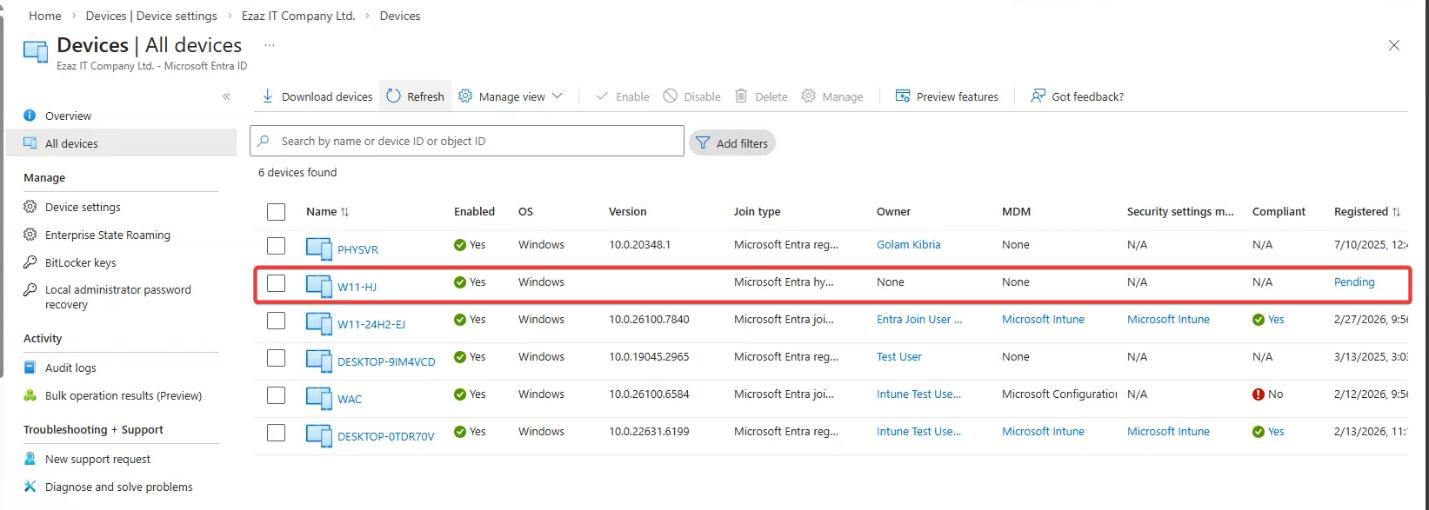
Task: Click the Got feedback person icon
Action: (x=1038, y=96)
